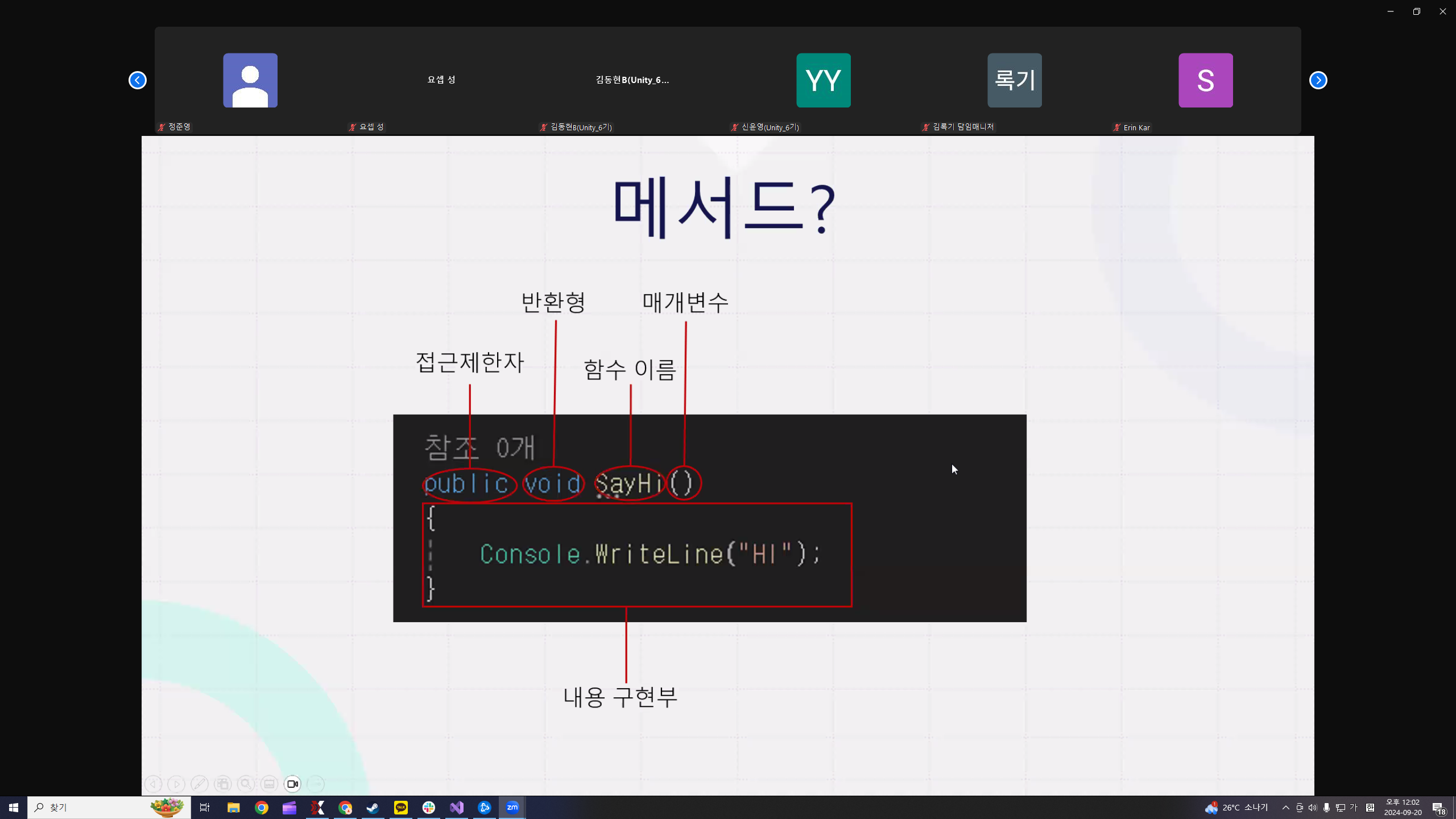Go to previous slide in presenter toolbar

click(153, 784)
